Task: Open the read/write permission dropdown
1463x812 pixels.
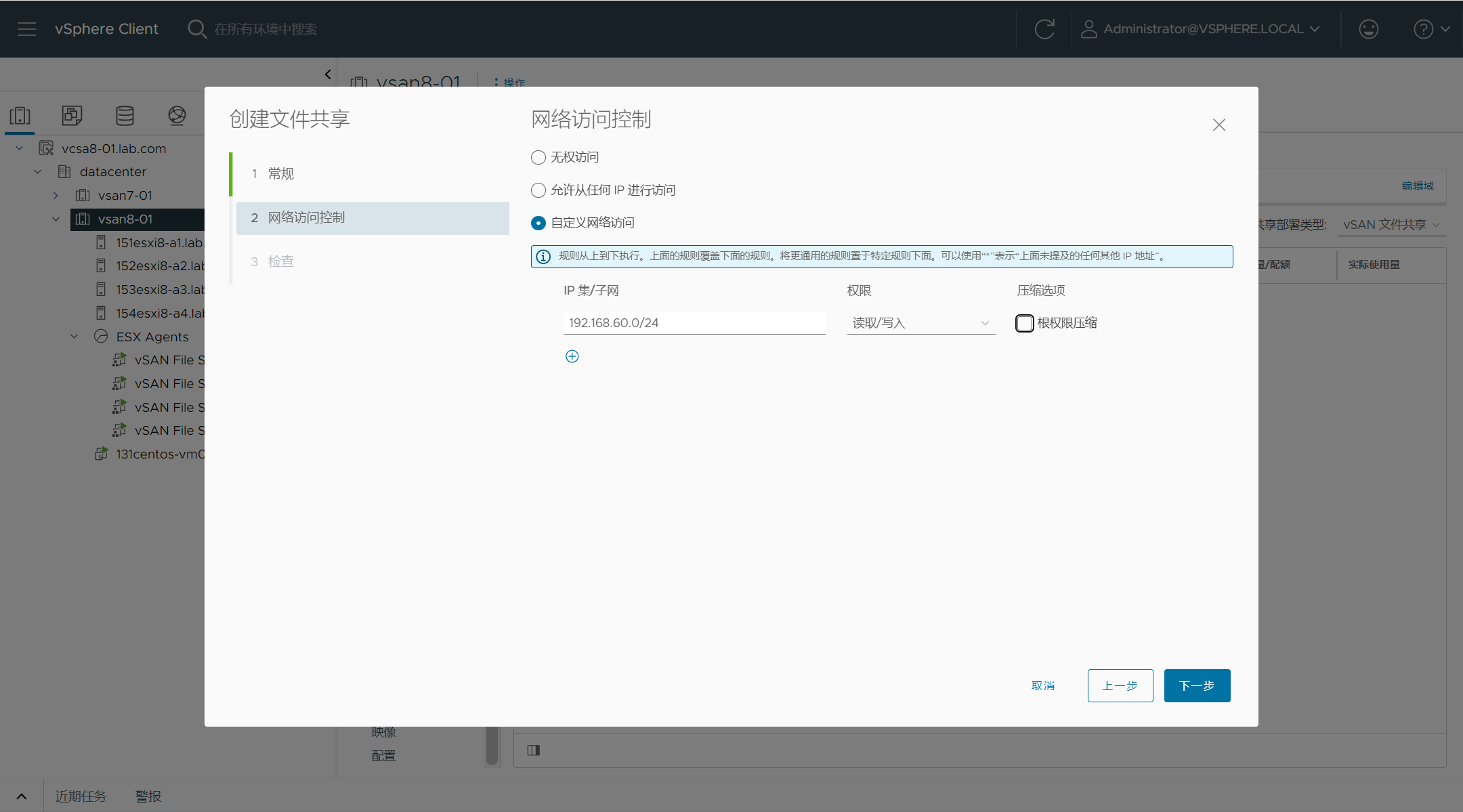Action: pyautogui.click(x=921, y=323)
